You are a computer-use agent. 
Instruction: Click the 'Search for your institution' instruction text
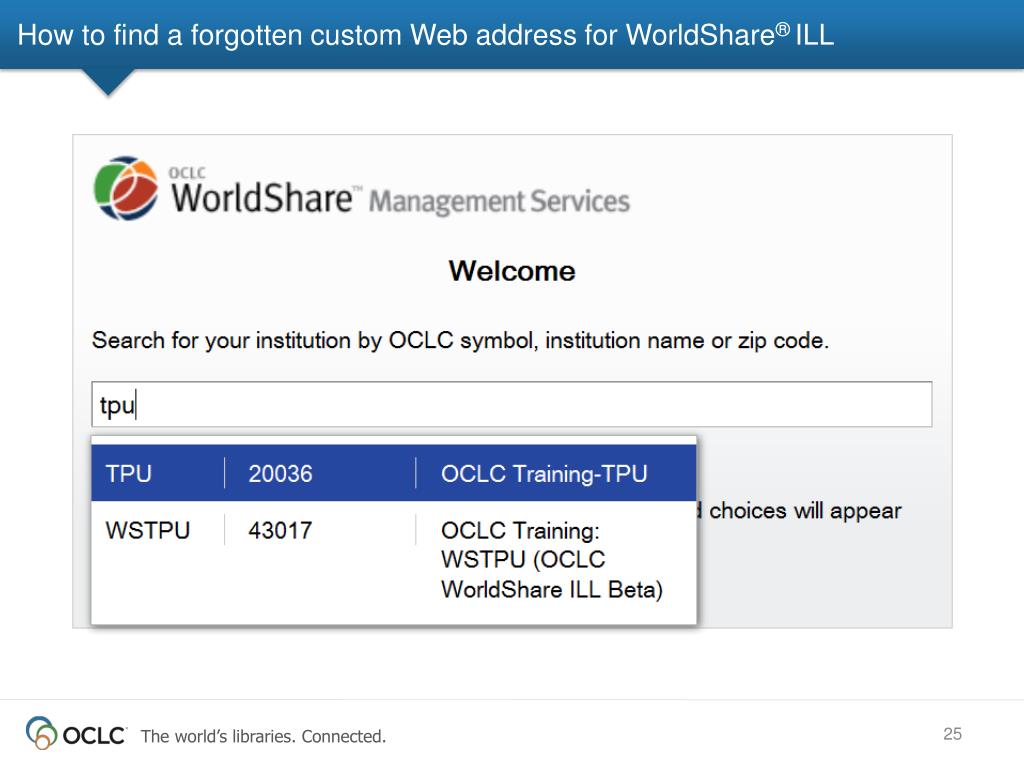coord(460,340)
